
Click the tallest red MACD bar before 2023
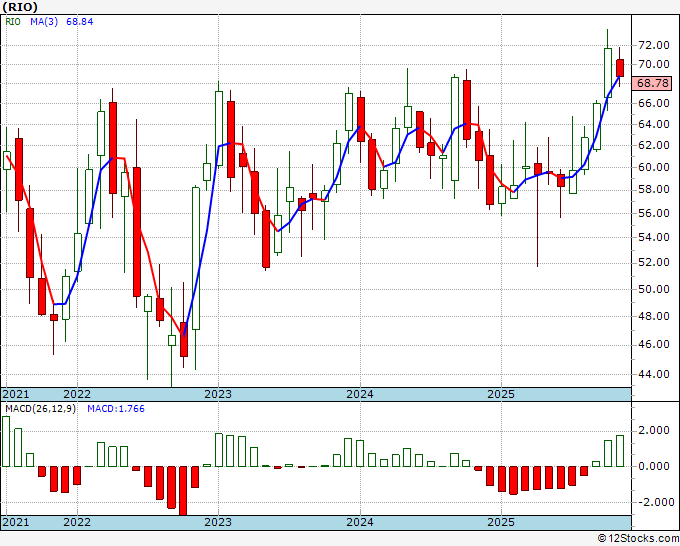[x=183, y=491]
